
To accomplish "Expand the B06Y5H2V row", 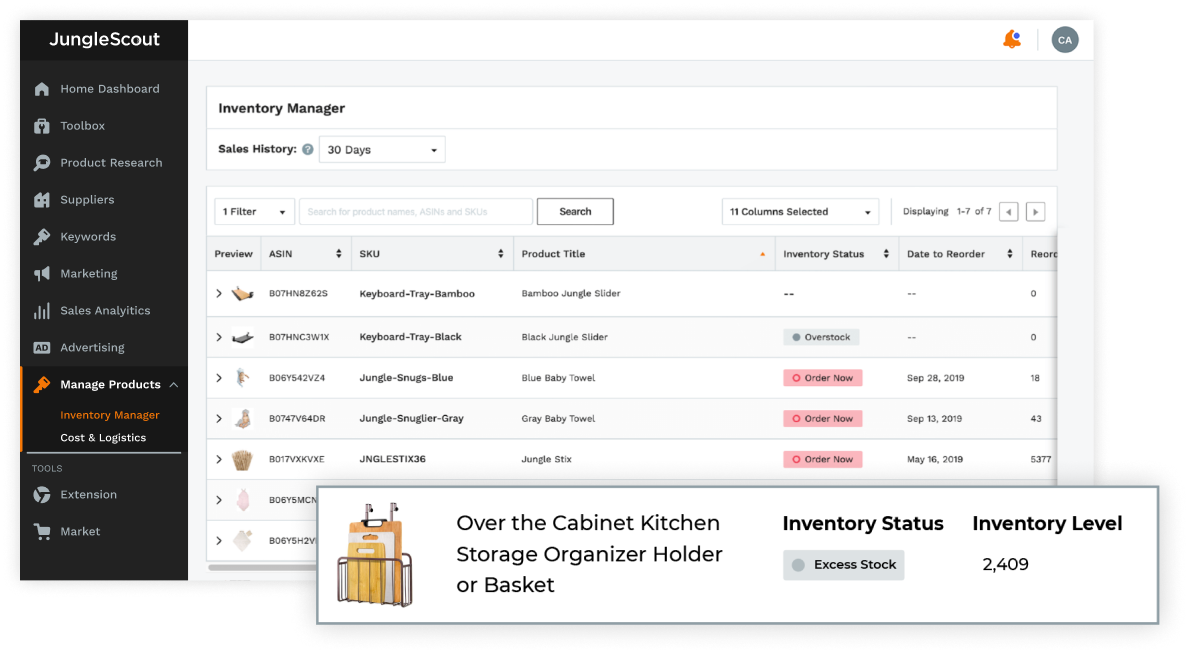I will click(219, 540).
